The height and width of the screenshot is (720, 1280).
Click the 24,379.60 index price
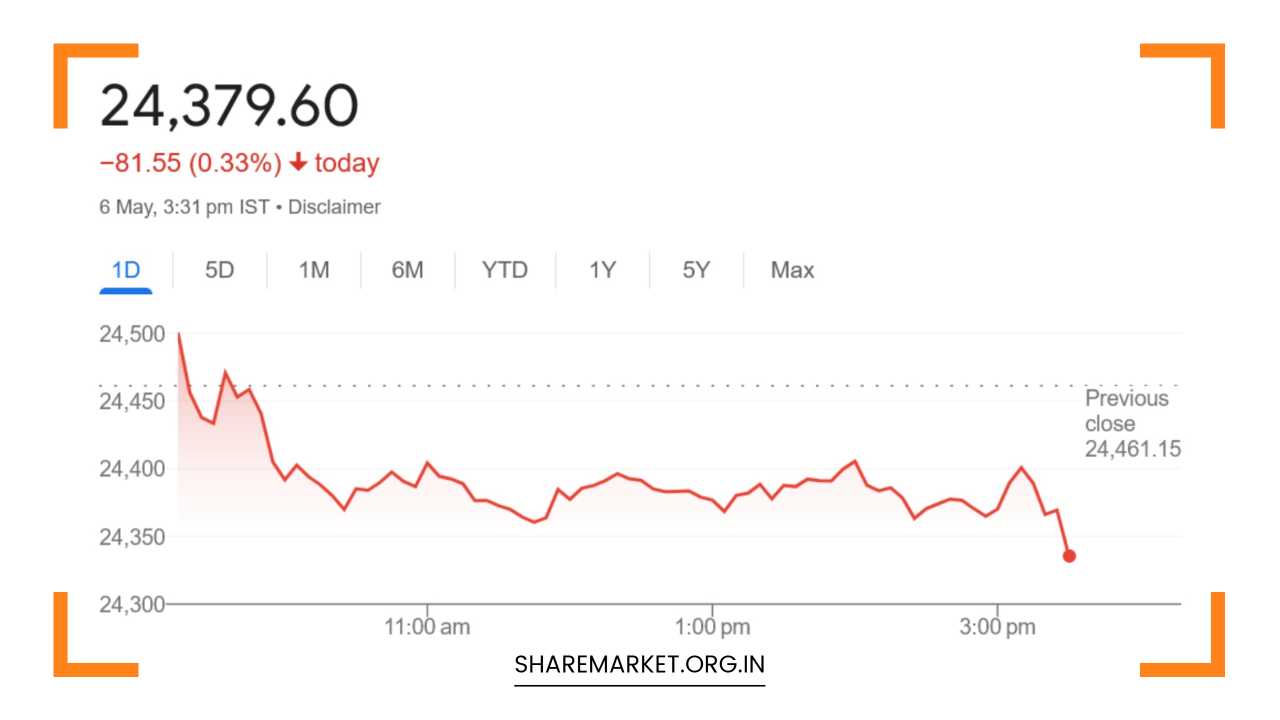[229, 106]
